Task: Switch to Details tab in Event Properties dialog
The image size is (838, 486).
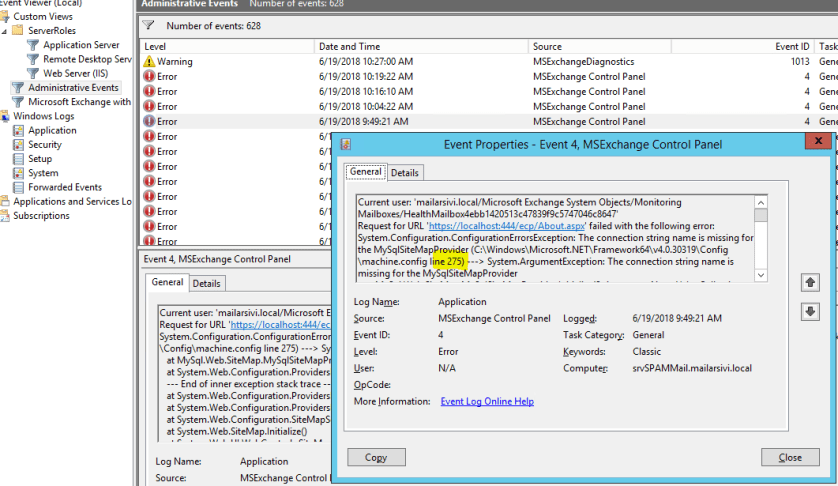Action: 405,173
